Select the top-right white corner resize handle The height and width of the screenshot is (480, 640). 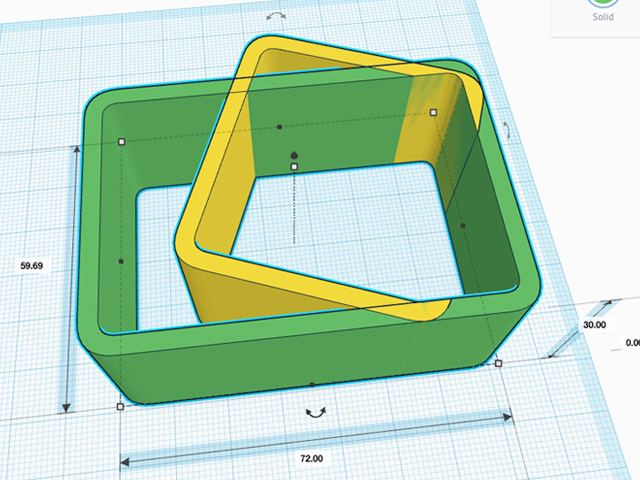[433, 113]
